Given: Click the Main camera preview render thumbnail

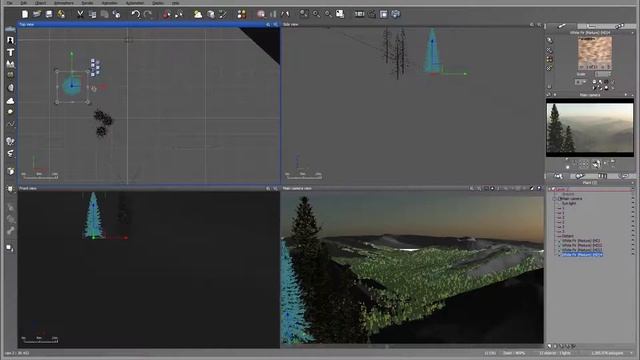Looking at the screenshot, I should click(x=590, y=128).
